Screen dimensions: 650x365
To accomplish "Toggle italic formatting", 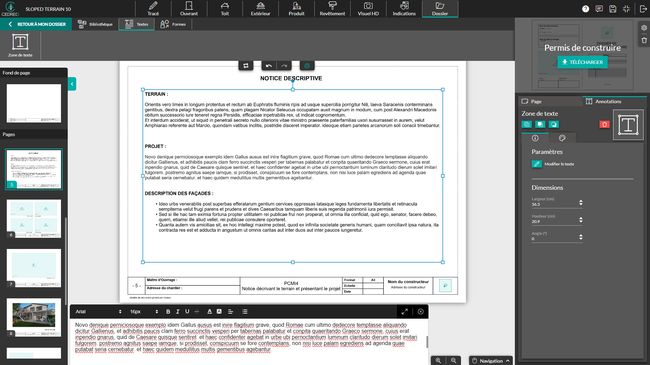I will click(177, 311).
